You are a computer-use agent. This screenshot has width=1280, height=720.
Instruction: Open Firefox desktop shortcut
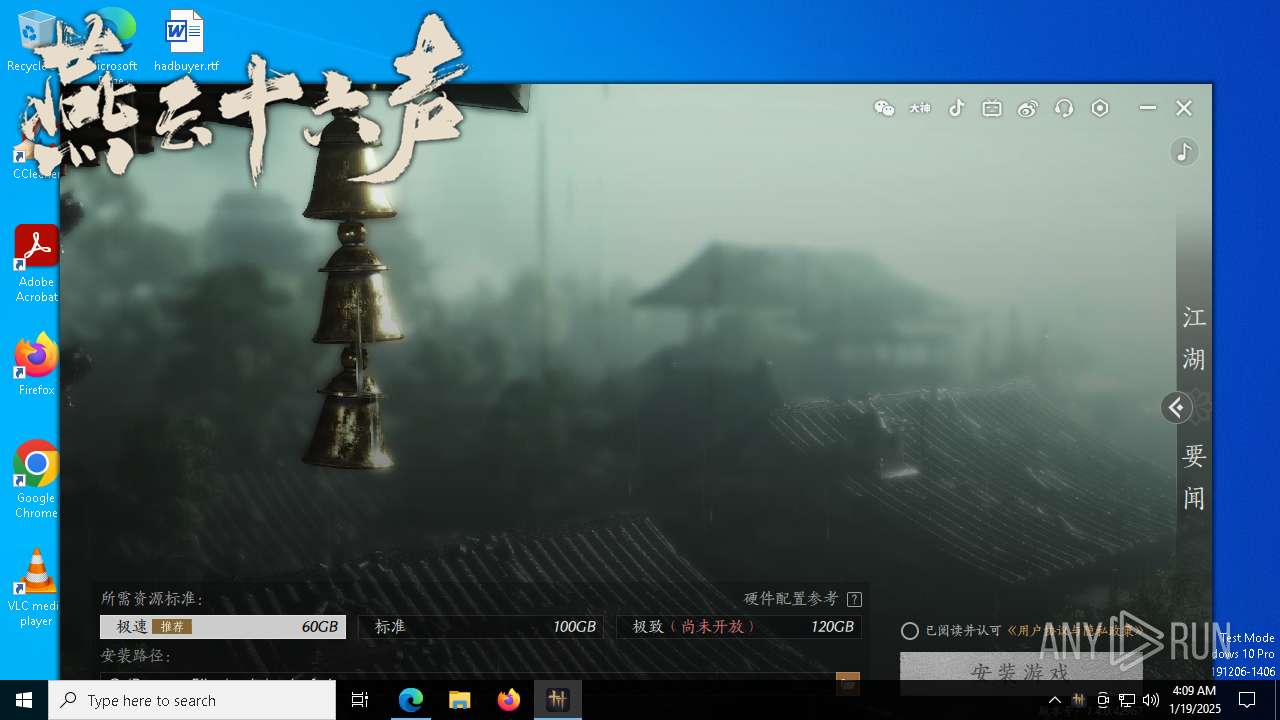[36, 365]
